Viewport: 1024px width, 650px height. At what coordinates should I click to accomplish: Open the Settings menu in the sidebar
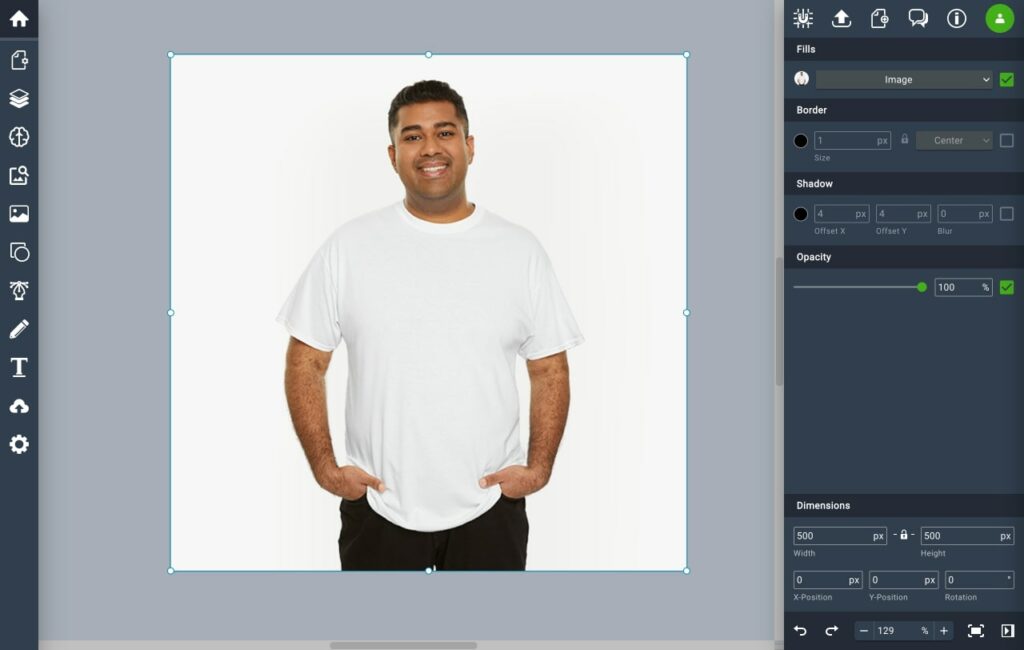[18, 443]
